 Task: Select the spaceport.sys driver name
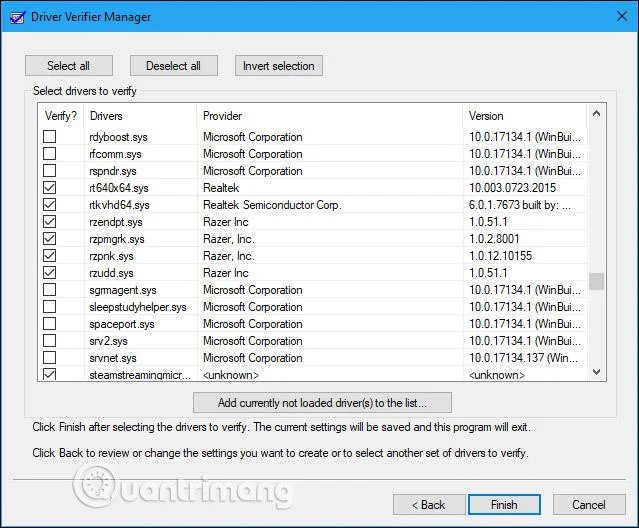(x=122, y=324)
